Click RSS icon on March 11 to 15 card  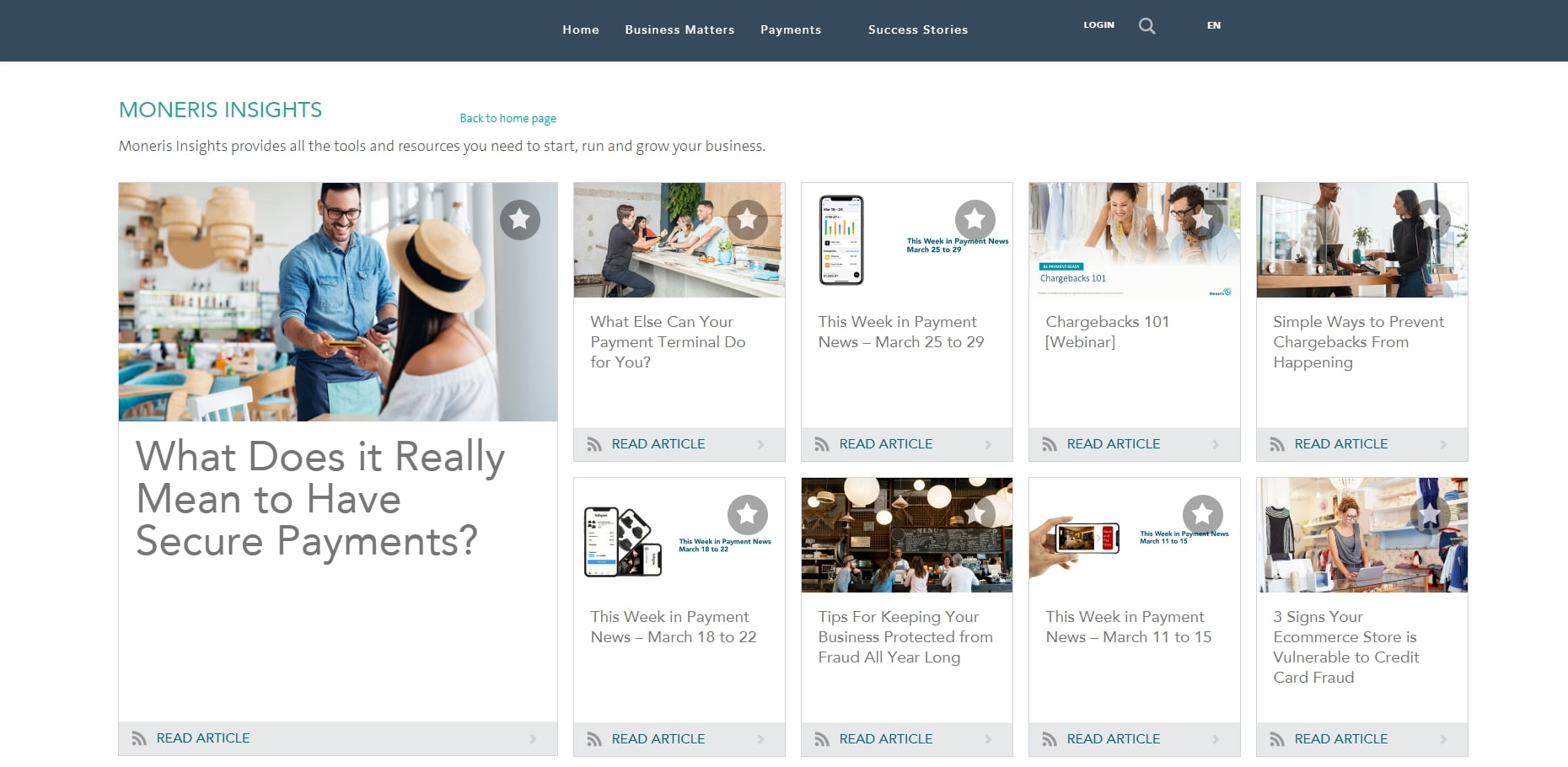click(x=1050, y=739)
